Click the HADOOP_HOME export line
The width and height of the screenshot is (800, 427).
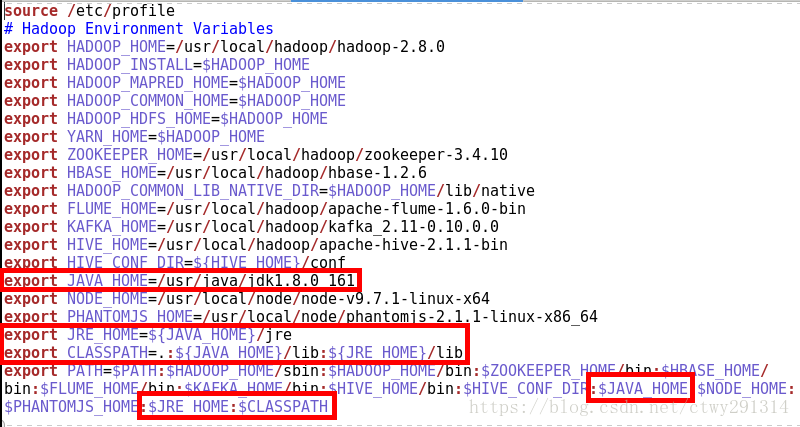(224, 46)
